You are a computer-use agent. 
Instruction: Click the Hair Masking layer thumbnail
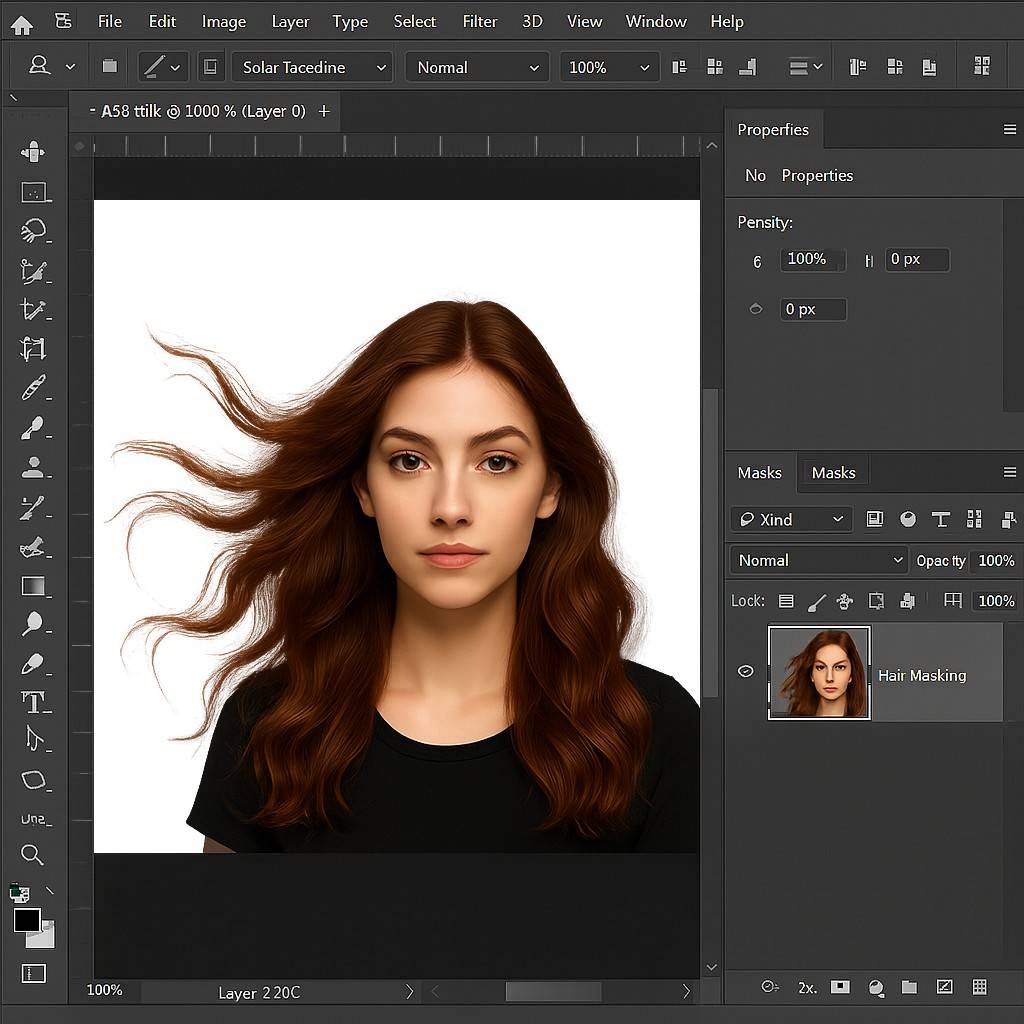[819, 672]
